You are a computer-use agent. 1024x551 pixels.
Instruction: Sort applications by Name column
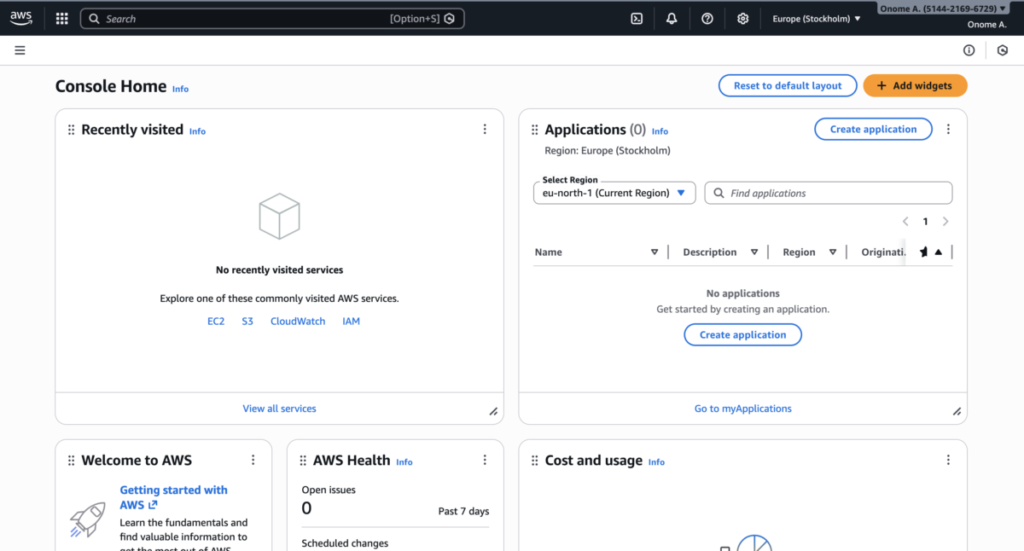coord(654,252)
